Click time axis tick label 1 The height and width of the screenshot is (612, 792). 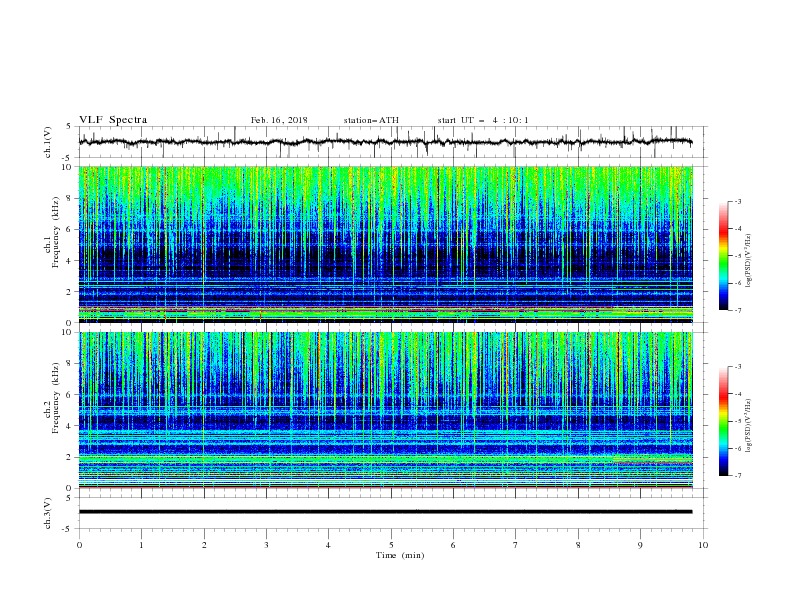point(141,545)
